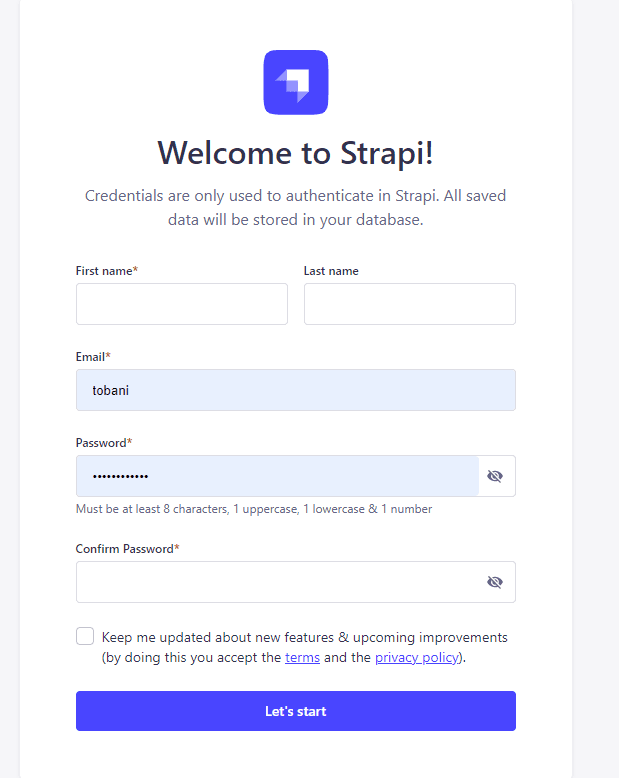Click inside the Password dotted field

point(277,476)
